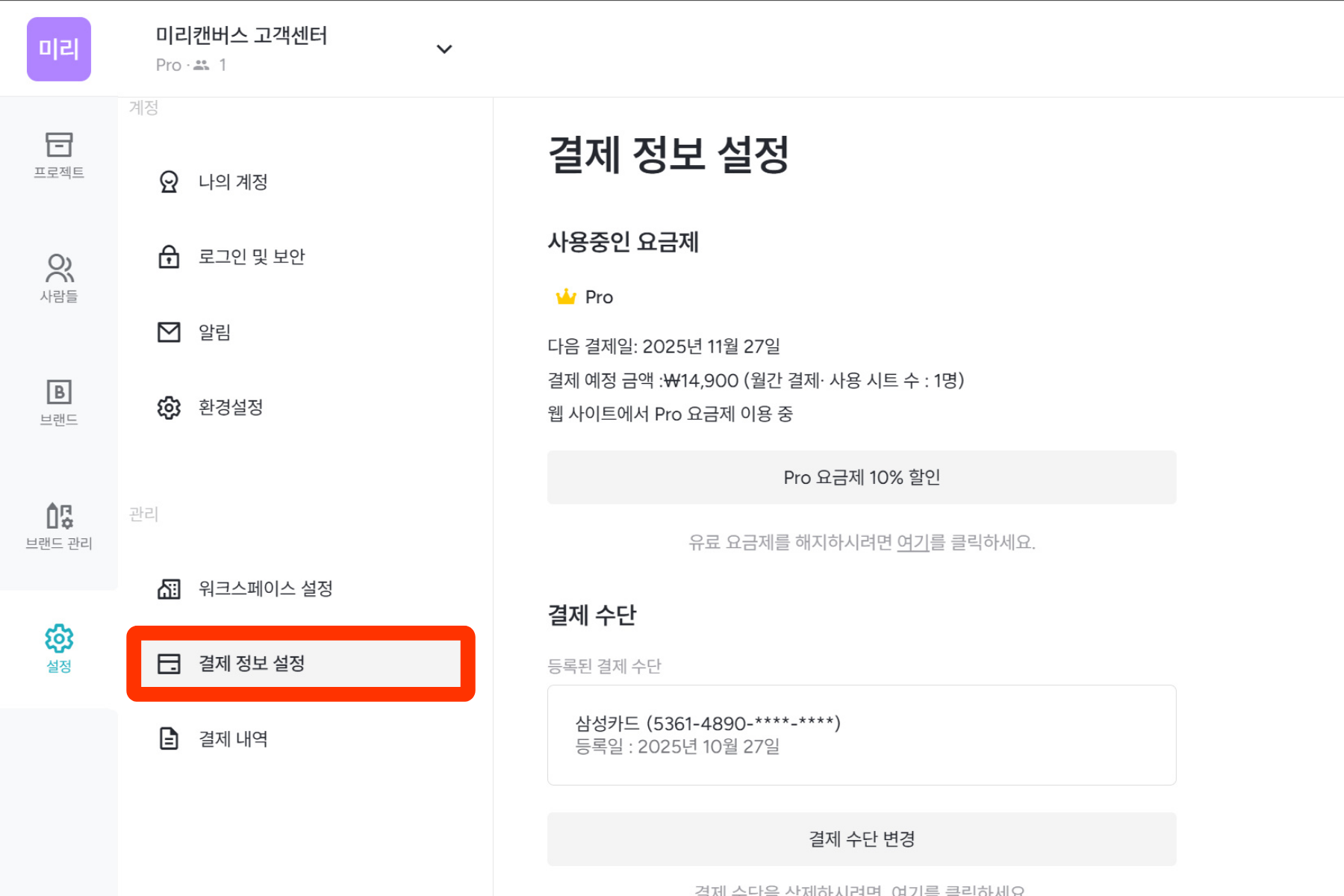The width and height of the screenshot is (1344, 896).
Task: Open the 프로젝트 (Projects) sidebar icon
Action: [59, 155]
